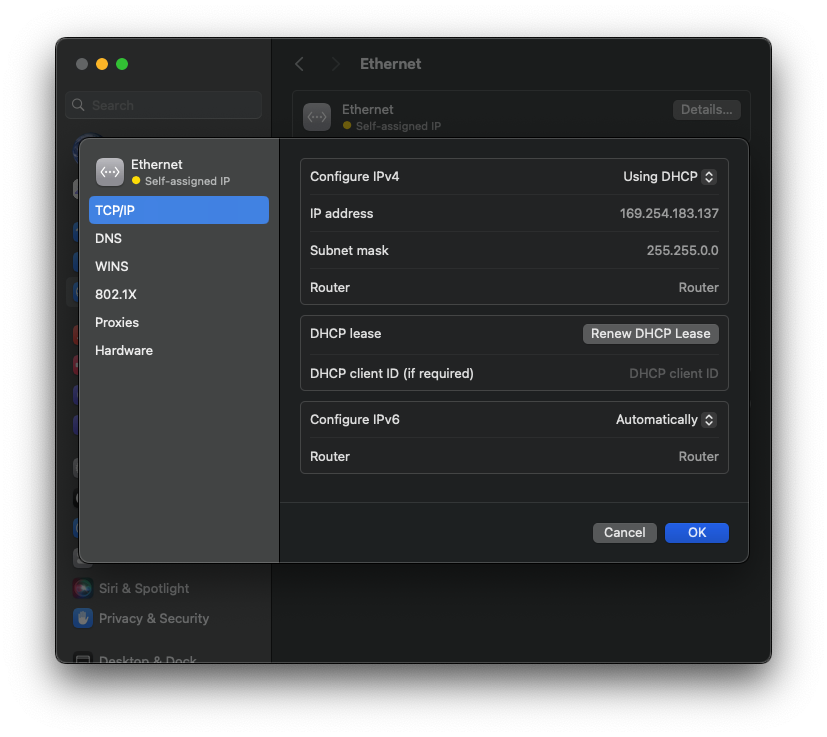Screen dimensions: 827x737
Task: Click the subnet mask 255.255.0.0
Action: click(682, 251)
